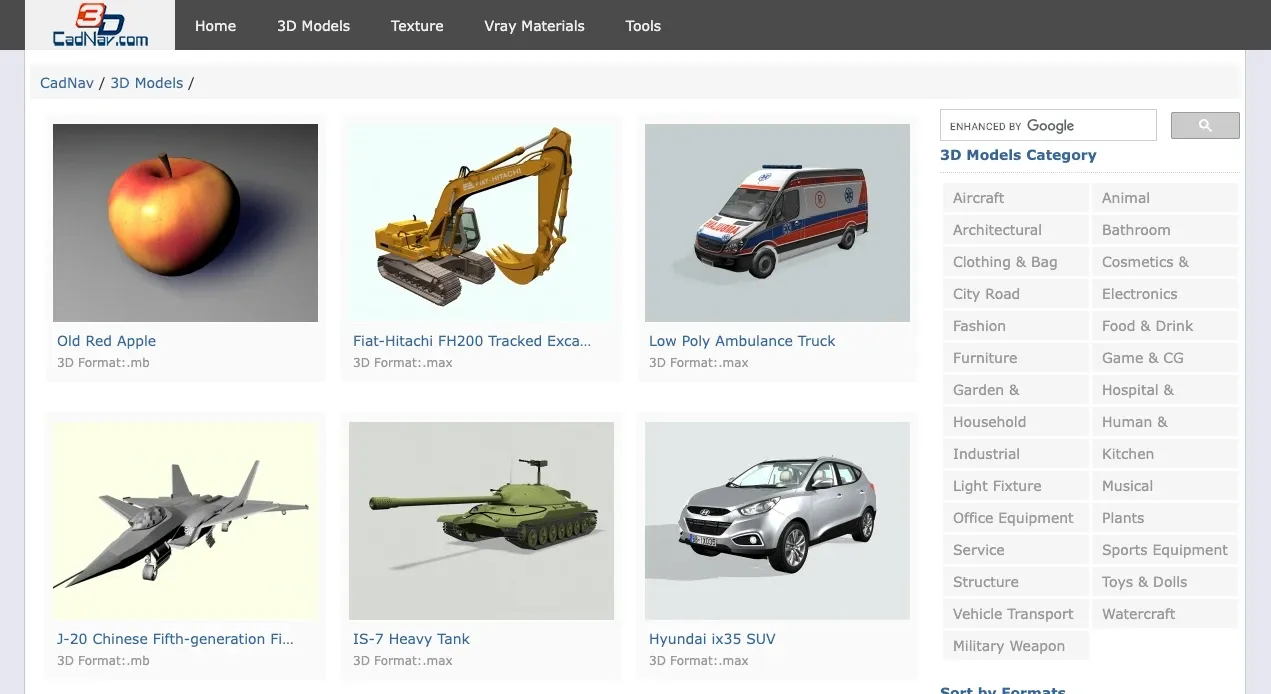
Task: Focus the Google custom search field
Action: (1048, 125)
